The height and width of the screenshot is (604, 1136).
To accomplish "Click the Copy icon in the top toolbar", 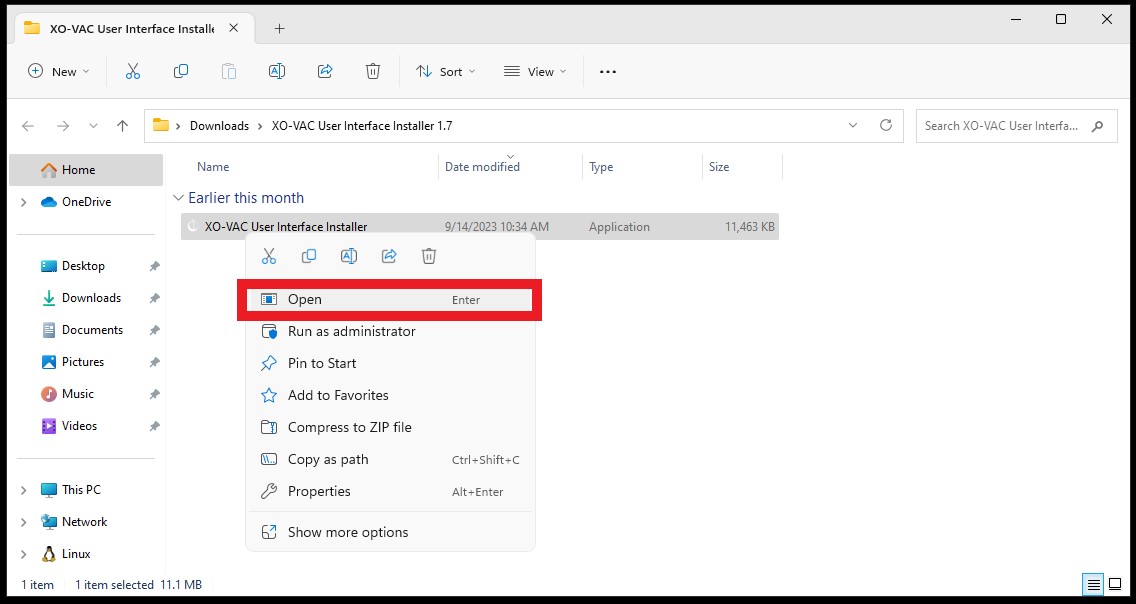I will pyautogui.click(x=180, y=71).
